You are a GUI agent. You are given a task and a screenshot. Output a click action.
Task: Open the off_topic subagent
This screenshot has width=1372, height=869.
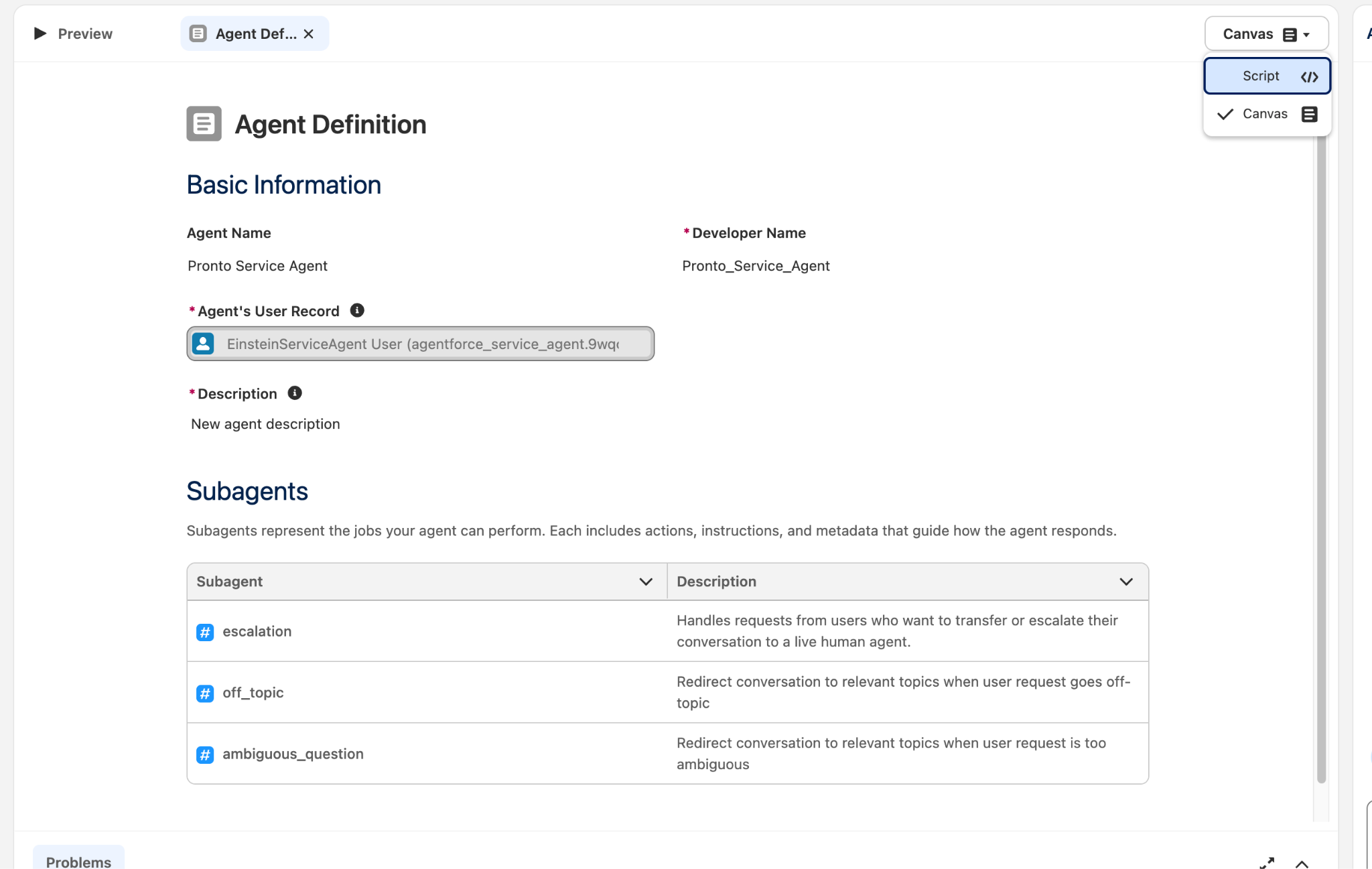click(253, 693)
